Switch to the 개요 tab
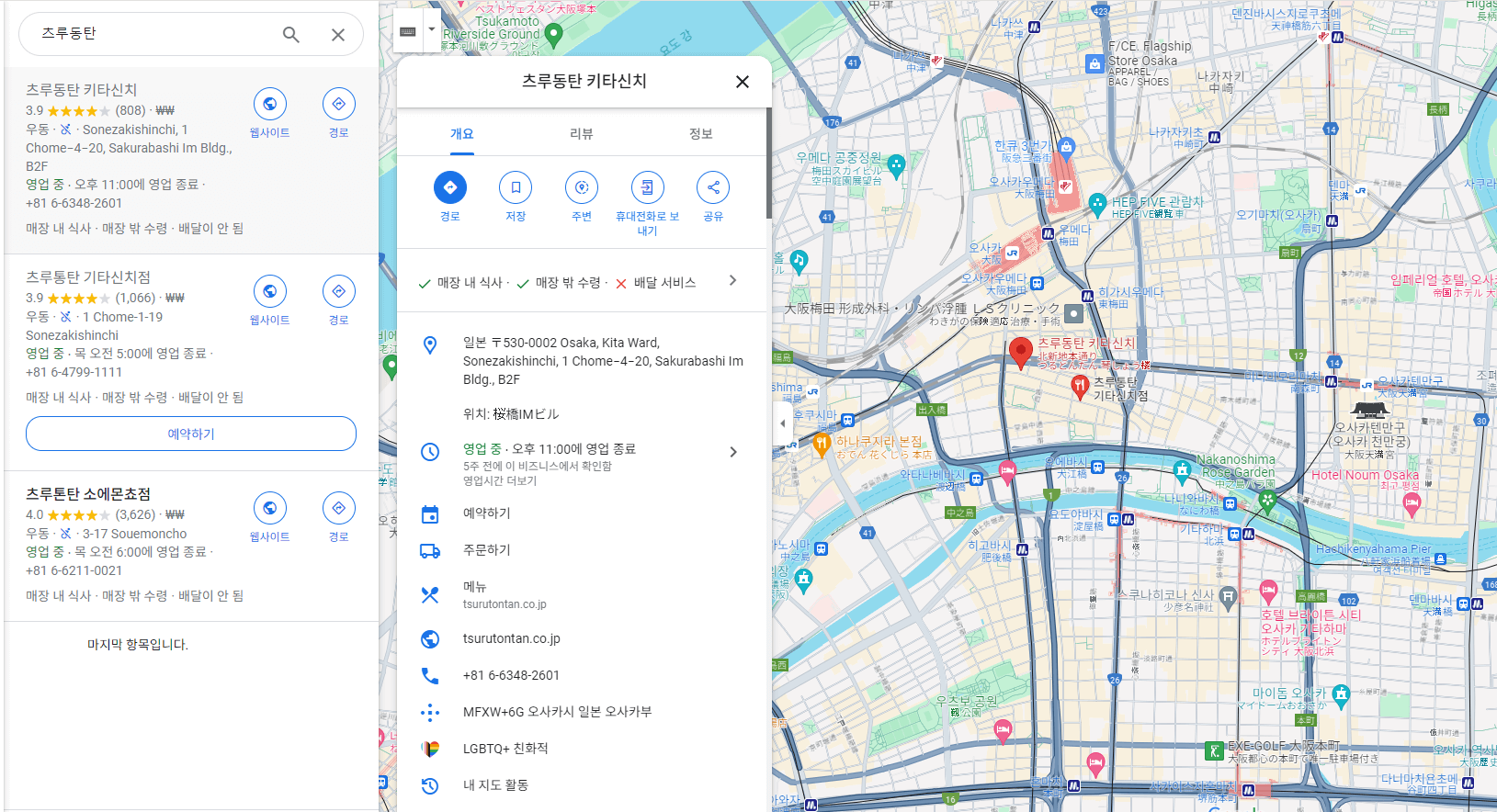 (461, 134)
